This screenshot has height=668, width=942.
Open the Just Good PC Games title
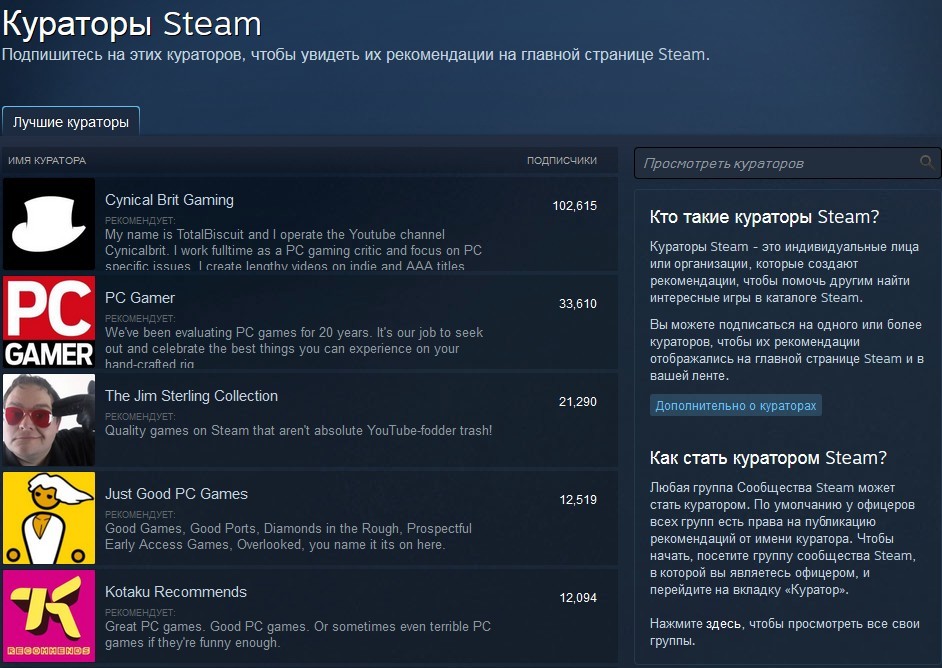coord(177,494)
